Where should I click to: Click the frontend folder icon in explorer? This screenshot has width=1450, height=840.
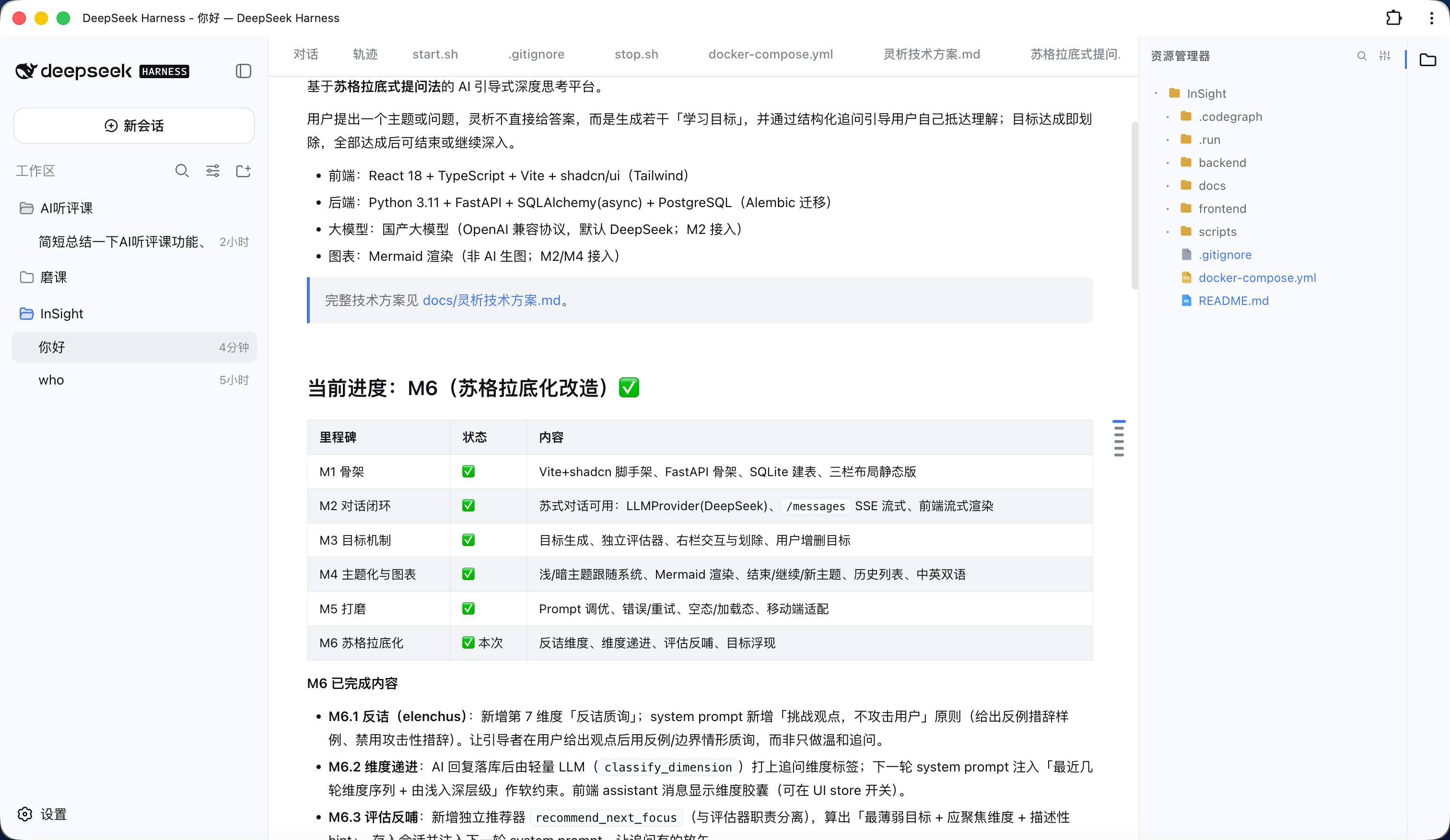click(x=1186, y=208)
